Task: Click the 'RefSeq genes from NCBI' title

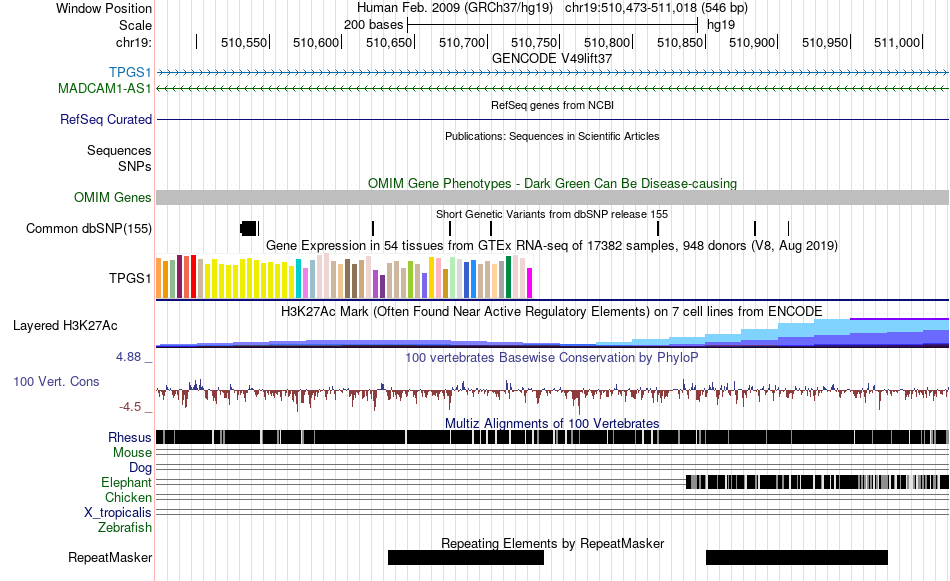Action: pos(552,105)
